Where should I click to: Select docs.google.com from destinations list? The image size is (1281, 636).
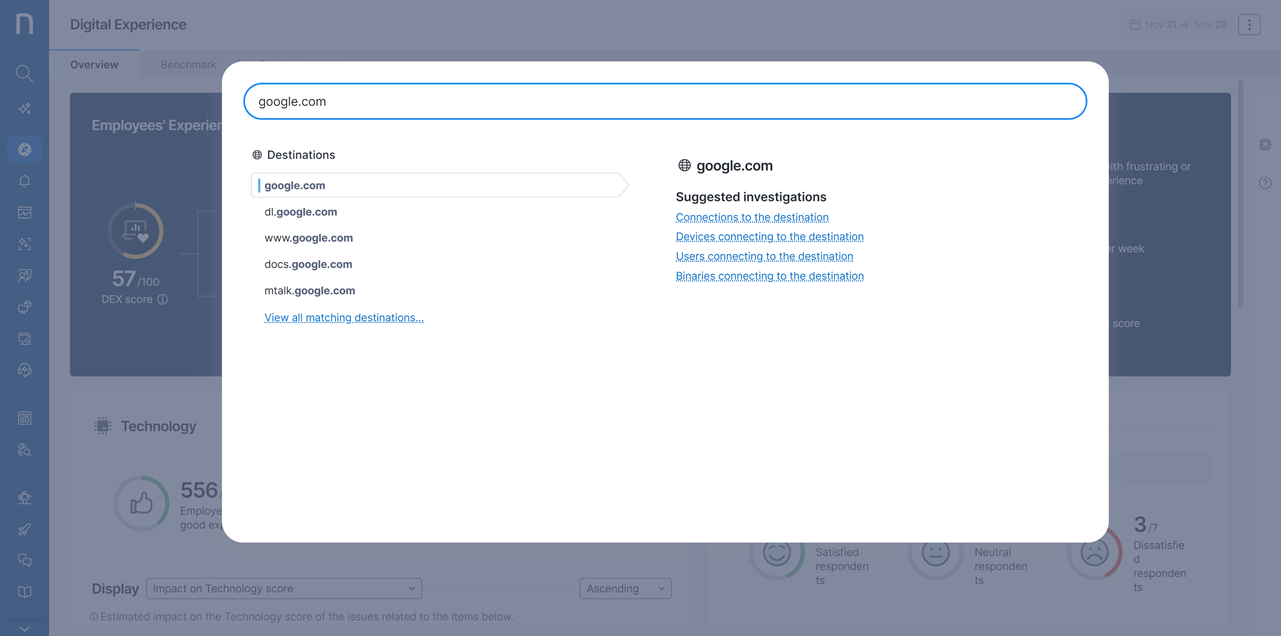[x=308, y=265]
